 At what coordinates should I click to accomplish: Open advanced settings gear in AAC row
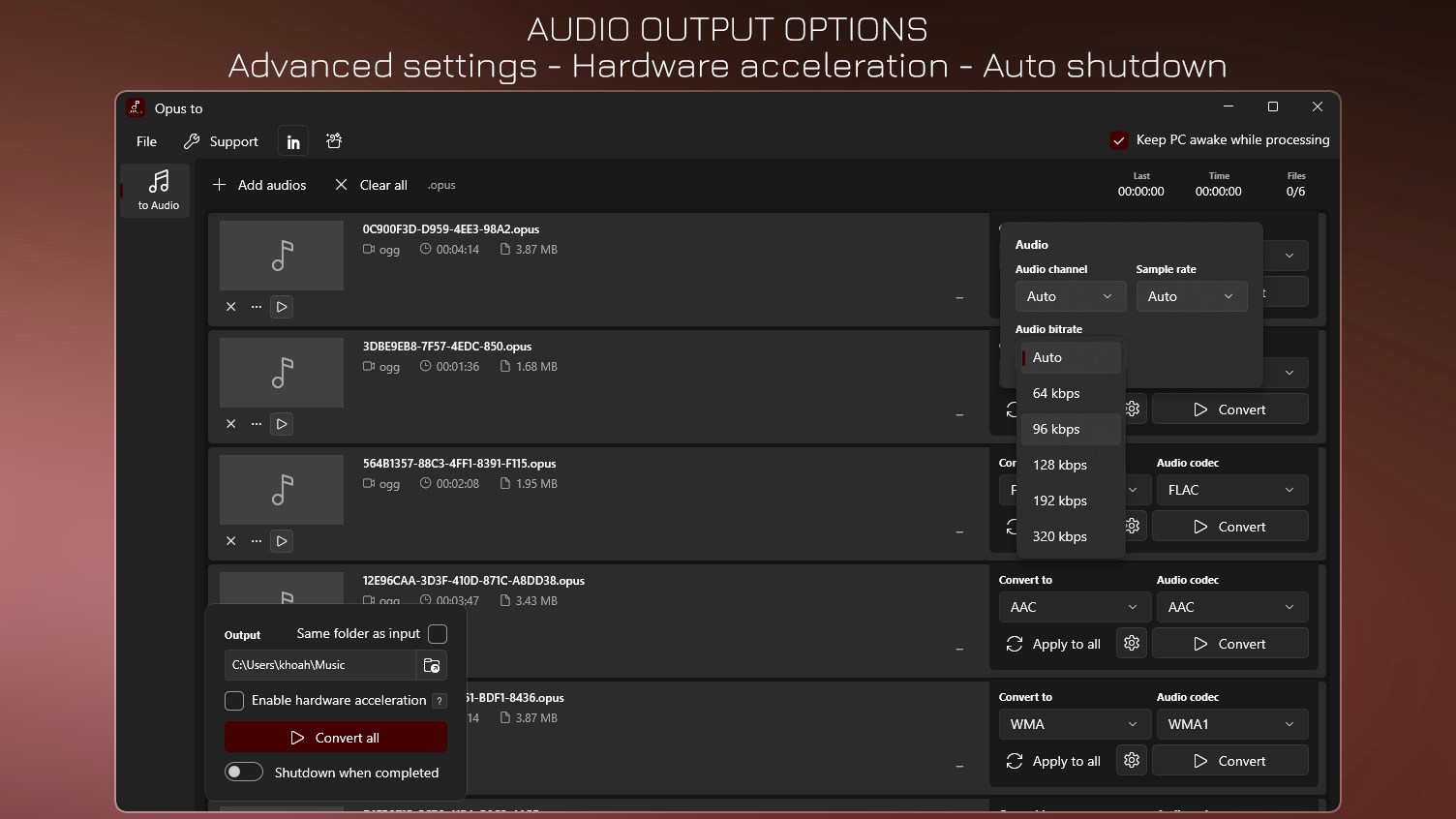(x=1132, y=643)
